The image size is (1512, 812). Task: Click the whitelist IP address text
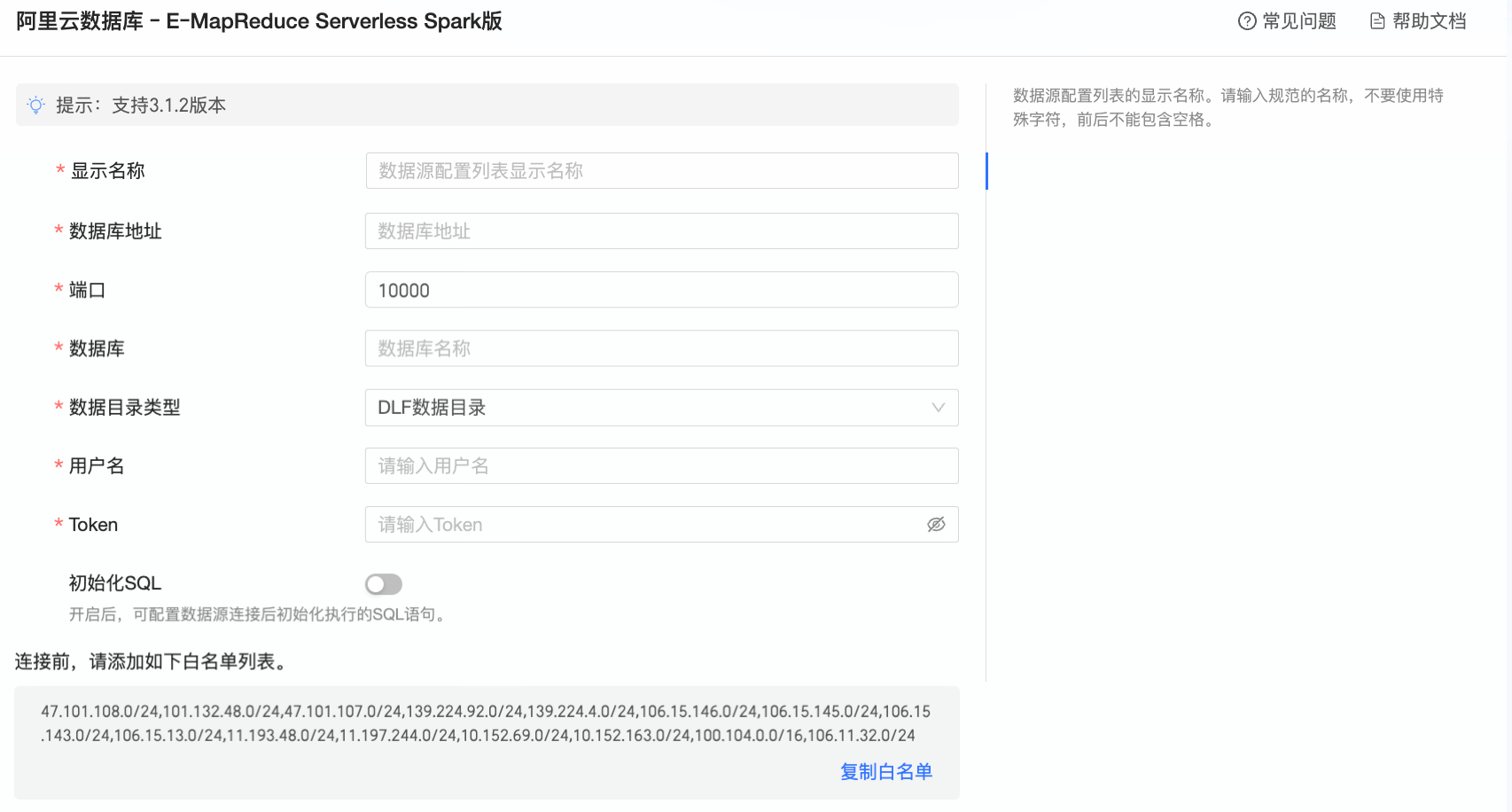(x=486, y=723)
